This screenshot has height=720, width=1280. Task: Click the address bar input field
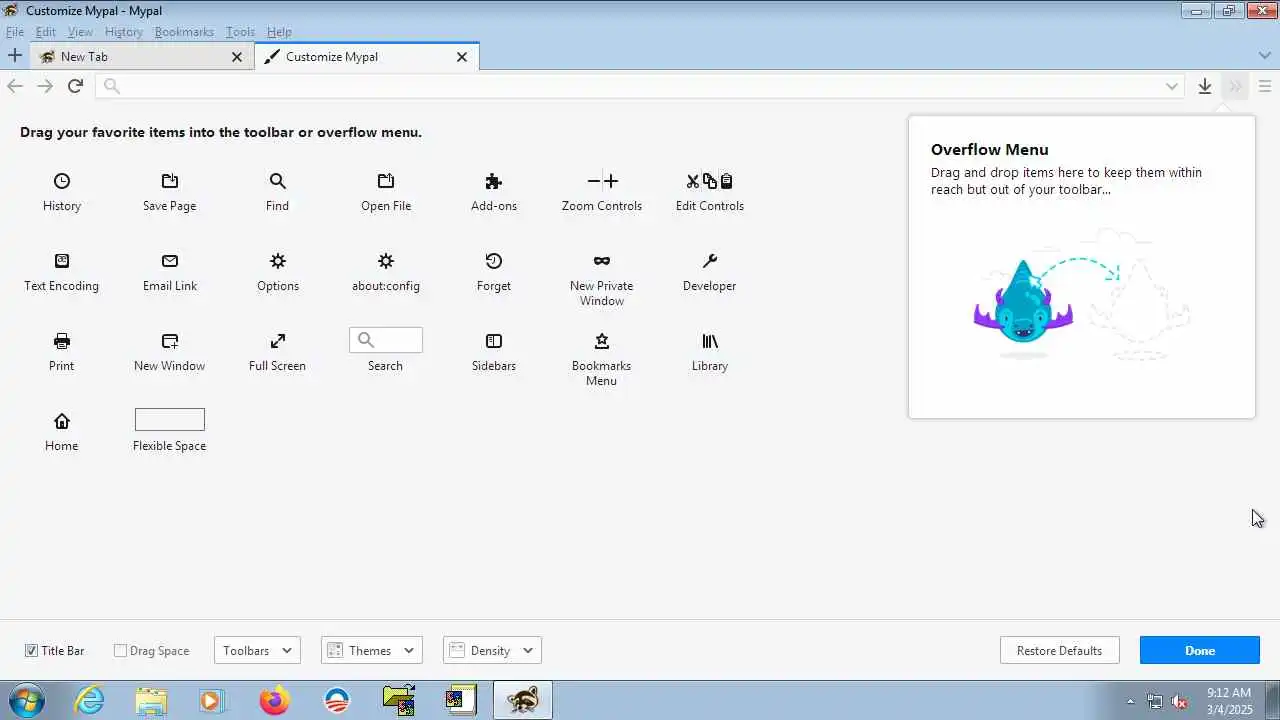(x=640, y=87)
